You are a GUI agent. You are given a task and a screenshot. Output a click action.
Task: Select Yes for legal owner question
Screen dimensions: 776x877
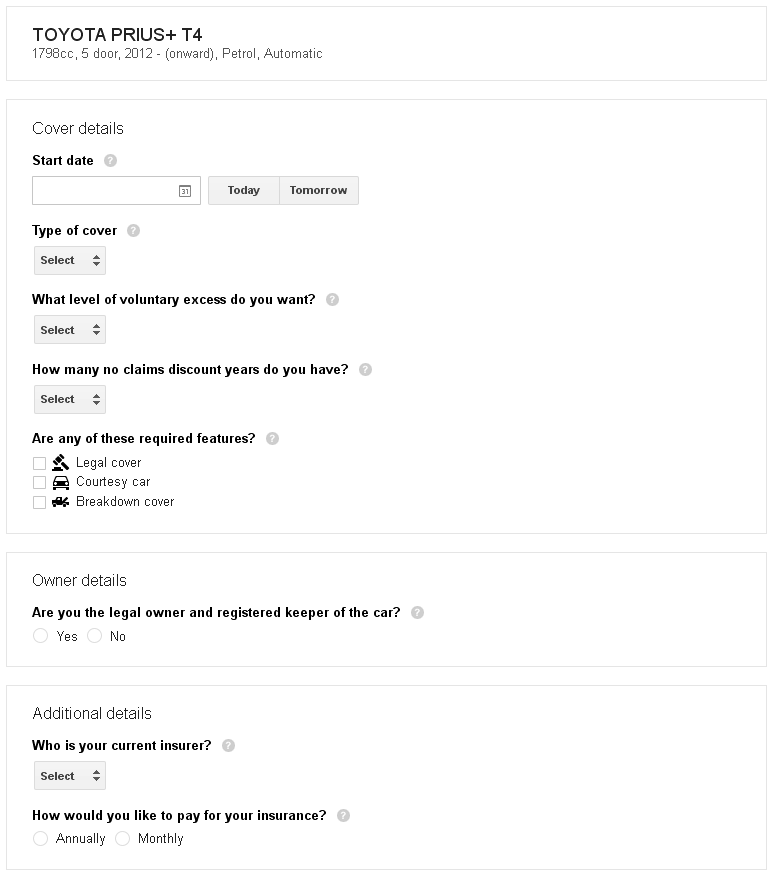click(40, 636)
